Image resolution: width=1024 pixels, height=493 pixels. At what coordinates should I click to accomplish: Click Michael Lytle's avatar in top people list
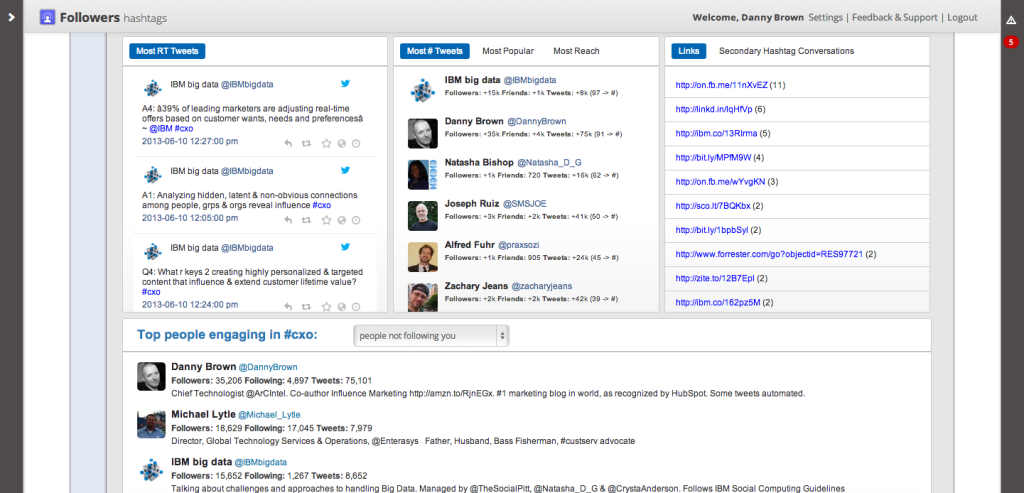coord(151,424)
